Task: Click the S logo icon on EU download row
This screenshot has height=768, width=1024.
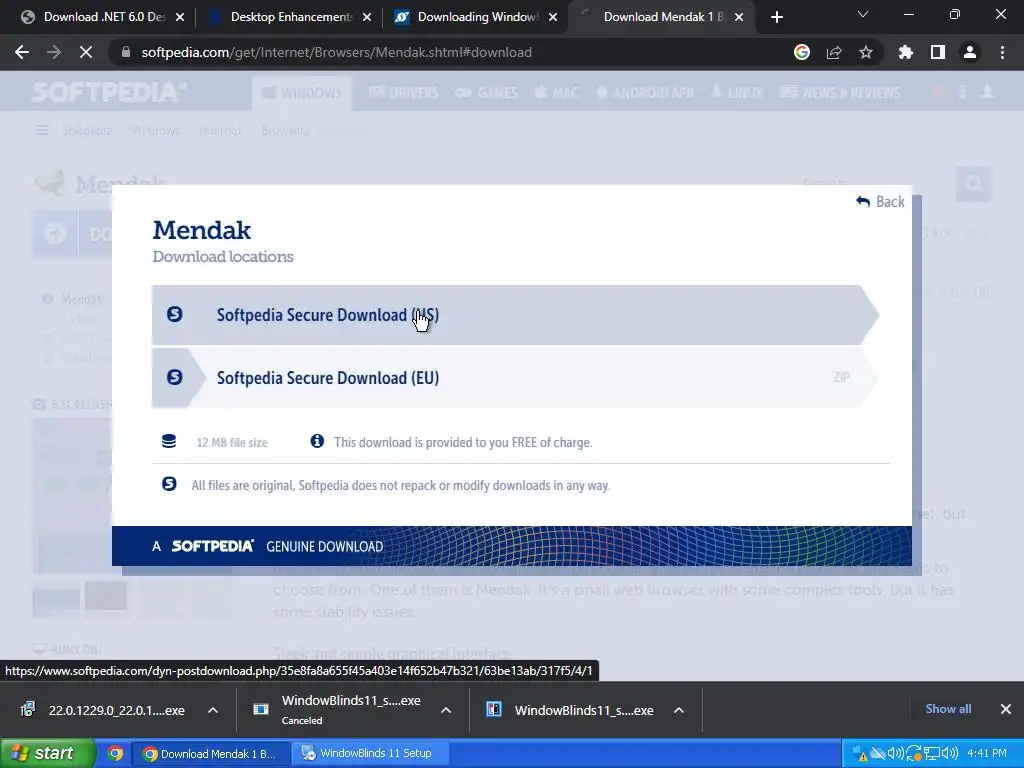Action: [x=174, y=377]
